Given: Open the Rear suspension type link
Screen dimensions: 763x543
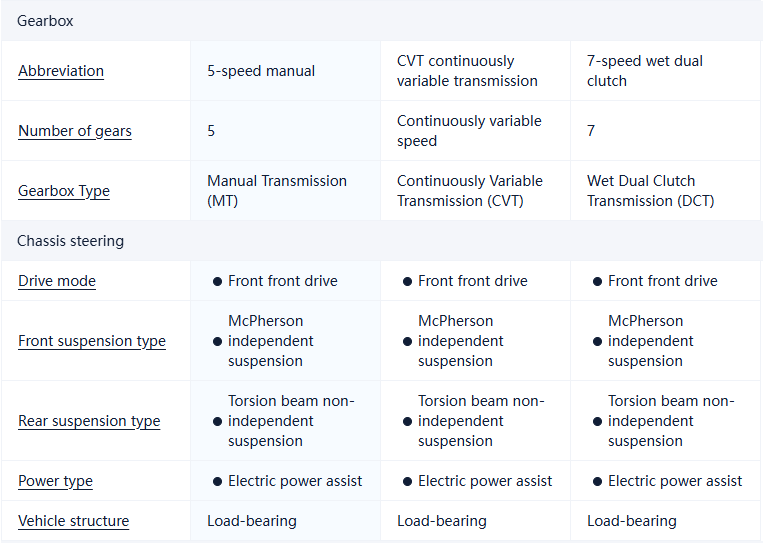Looking at the screenshot, I should click(89, 421).
